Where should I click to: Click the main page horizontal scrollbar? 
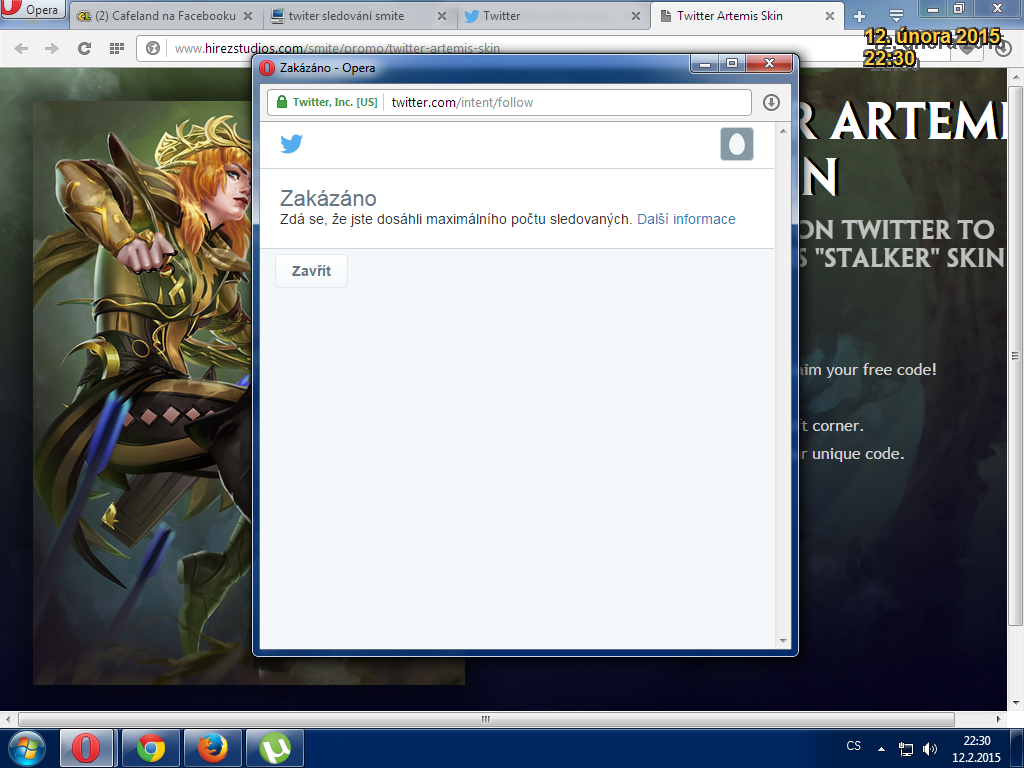coord(486,719)
